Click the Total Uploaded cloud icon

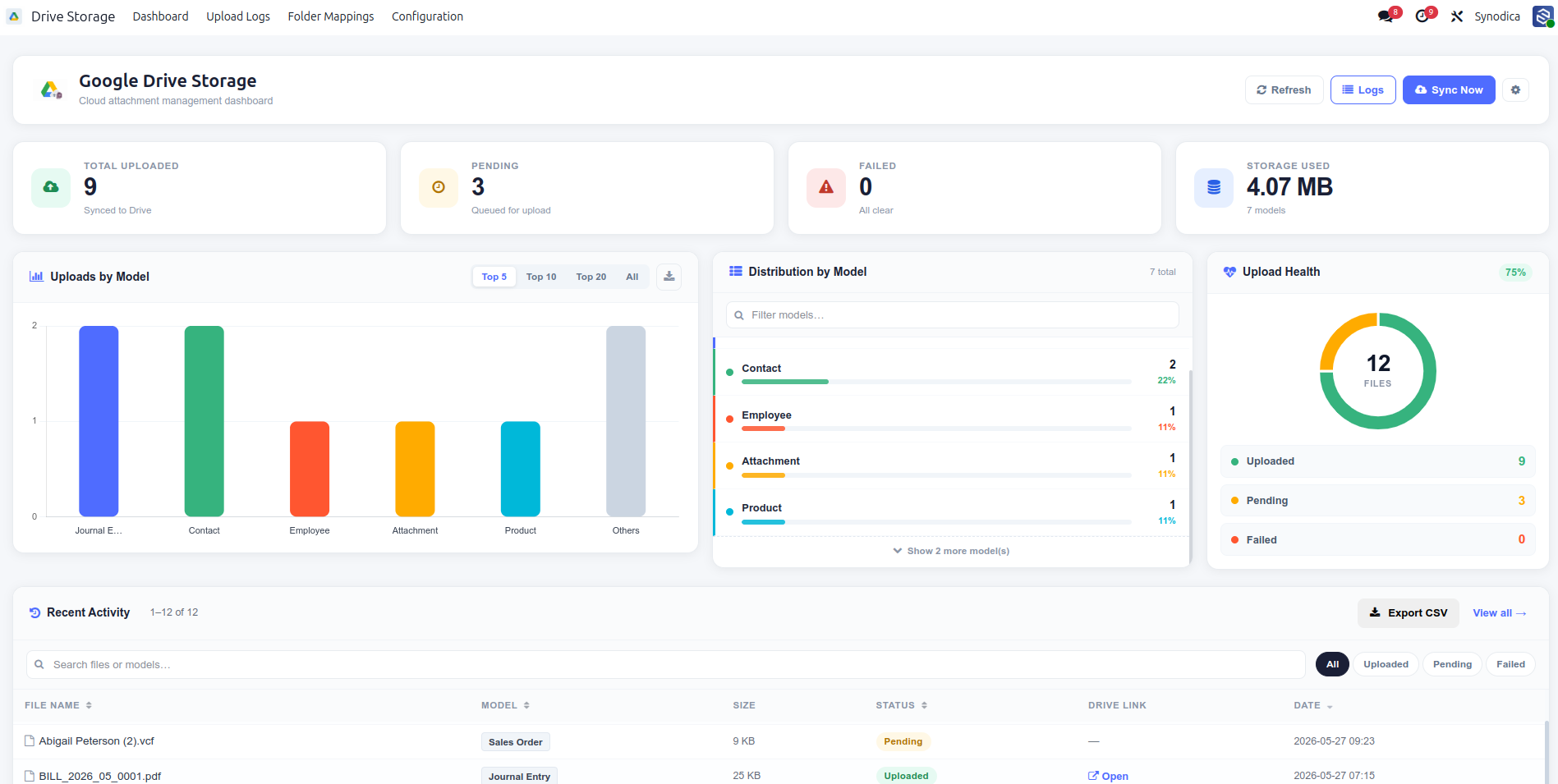point(51,187)
